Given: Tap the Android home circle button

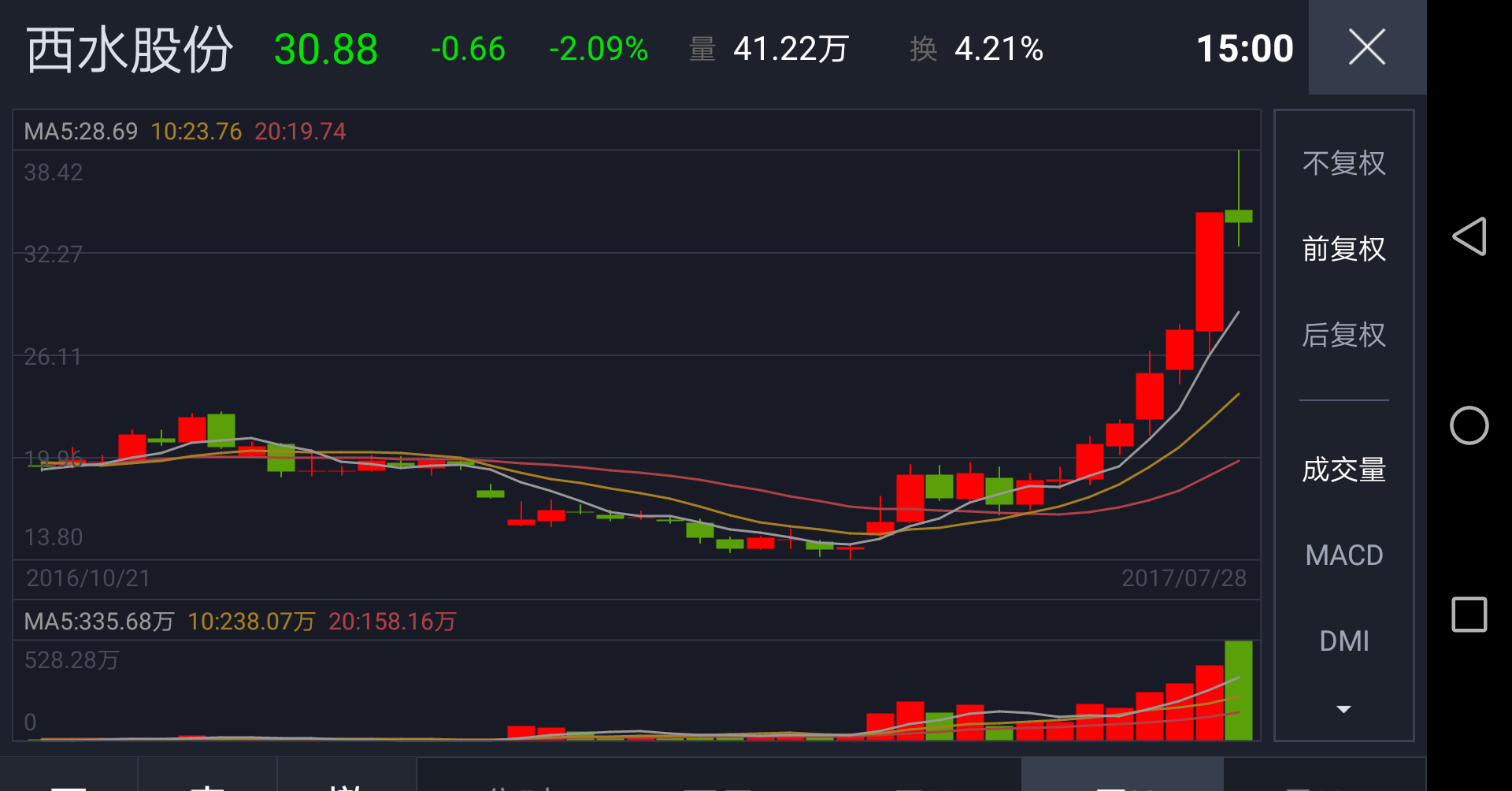Looking at the screenshot, I should (x=1469, y=425).
